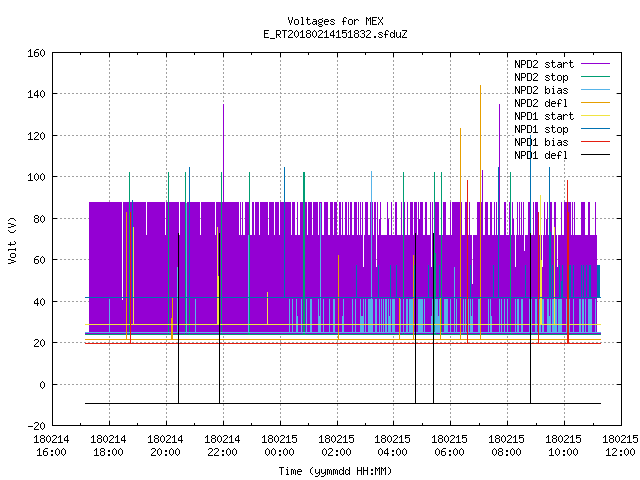Image resolution: width=640 pixels, height=480 pixels.
Task: Click the x-axis tick '180215 12:00'
Action: pyautogui.click(x=620, y=446)
